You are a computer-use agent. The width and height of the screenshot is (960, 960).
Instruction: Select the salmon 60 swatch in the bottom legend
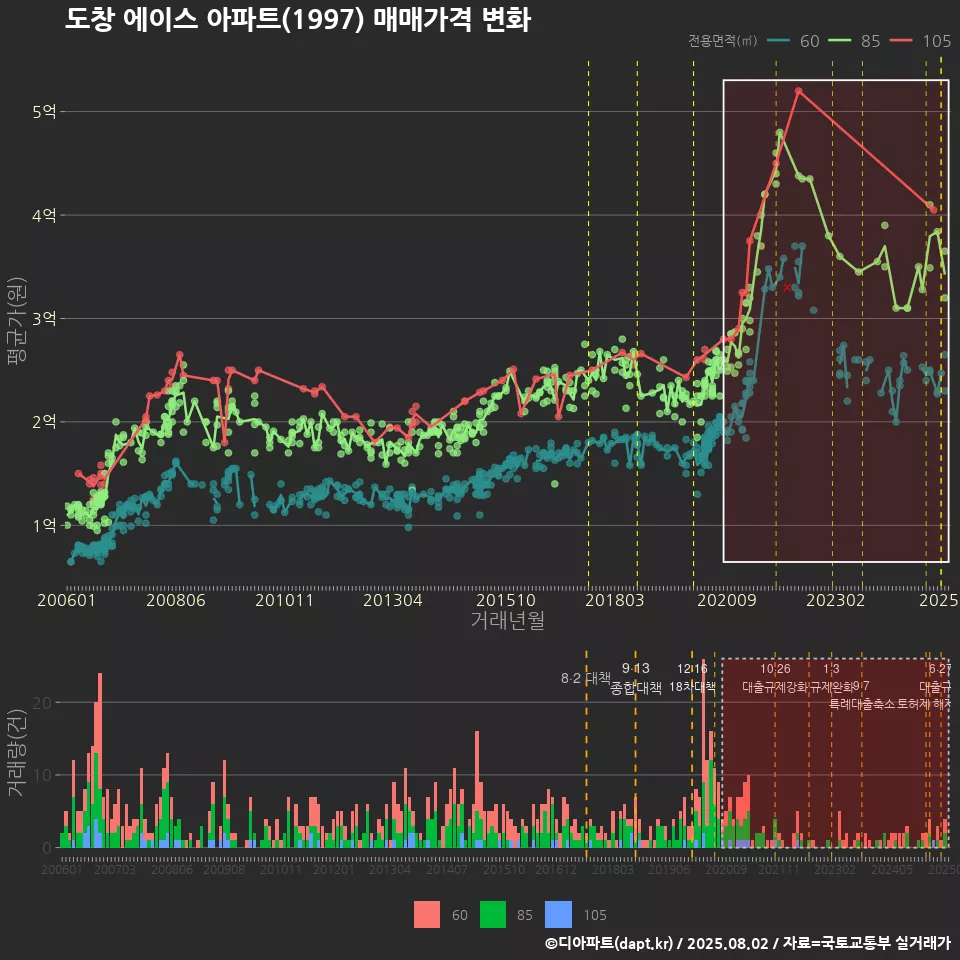pos(427,915)
